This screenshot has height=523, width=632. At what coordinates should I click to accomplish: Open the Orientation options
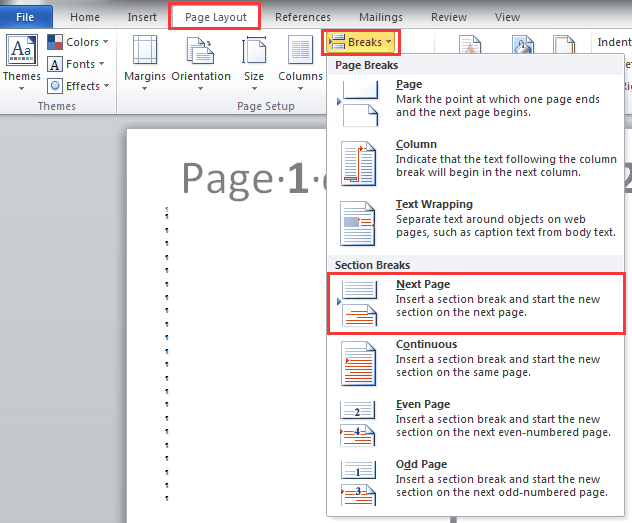pos(201,58)
